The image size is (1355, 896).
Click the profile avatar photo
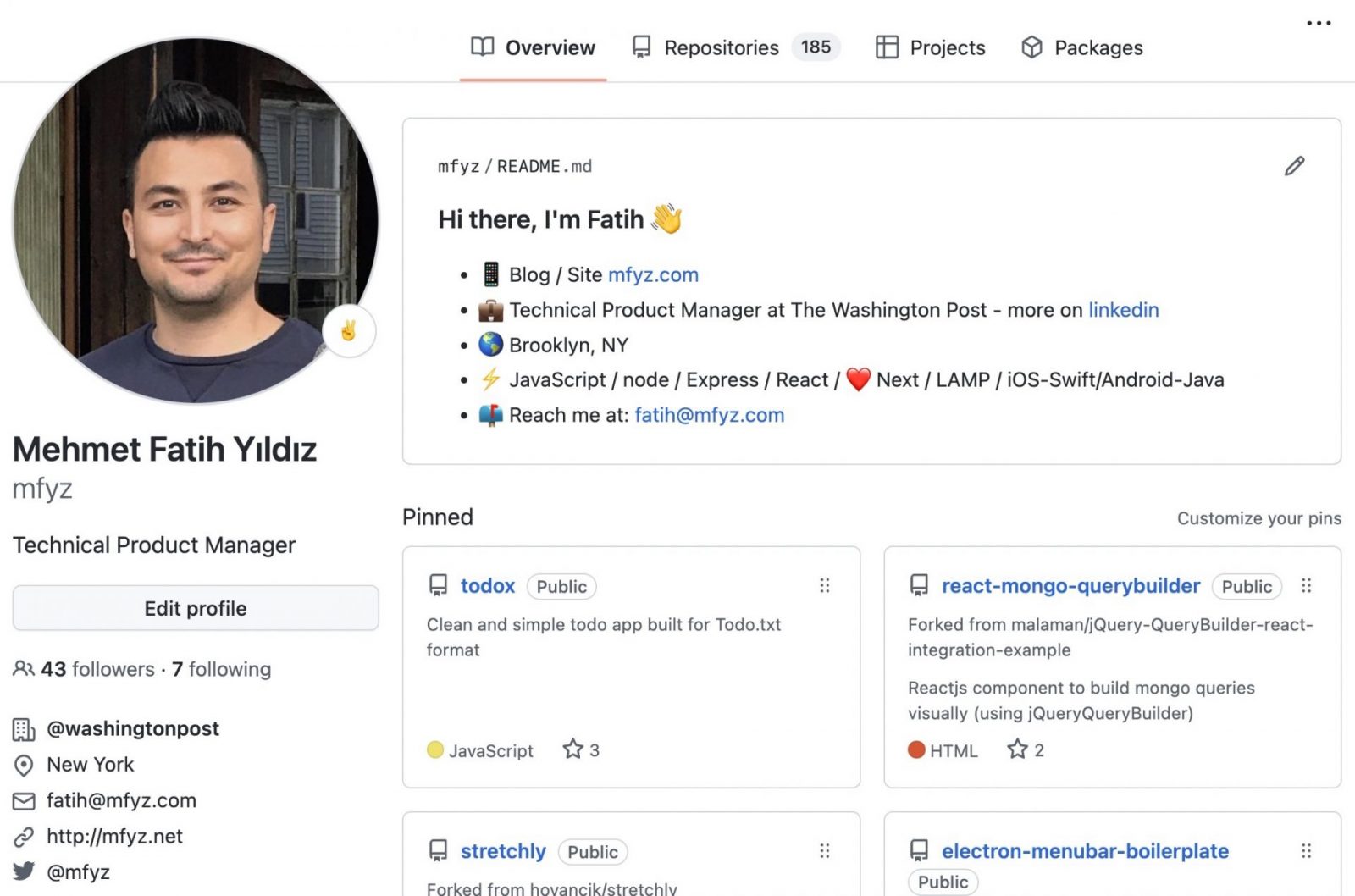coord(196,220)
